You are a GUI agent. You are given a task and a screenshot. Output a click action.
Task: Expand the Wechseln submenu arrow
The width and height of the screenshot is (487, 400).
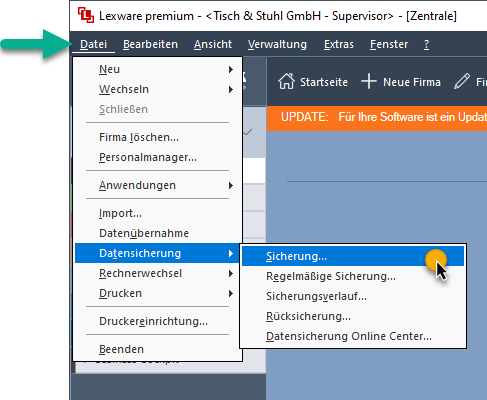(231, 90)
